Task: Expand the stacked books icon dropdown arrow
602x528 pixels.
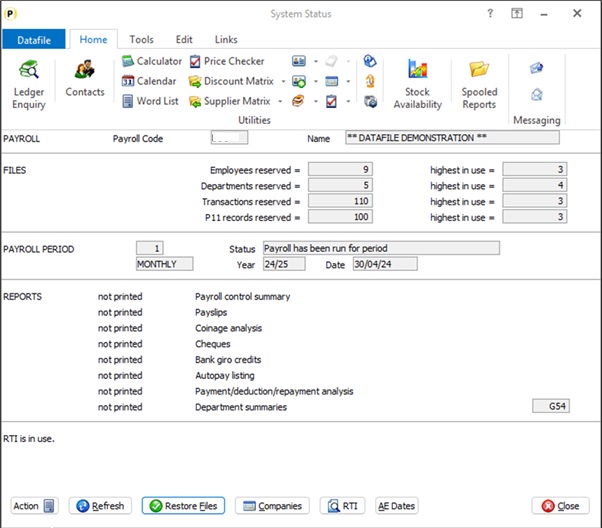Action: (x=316, y=101)
